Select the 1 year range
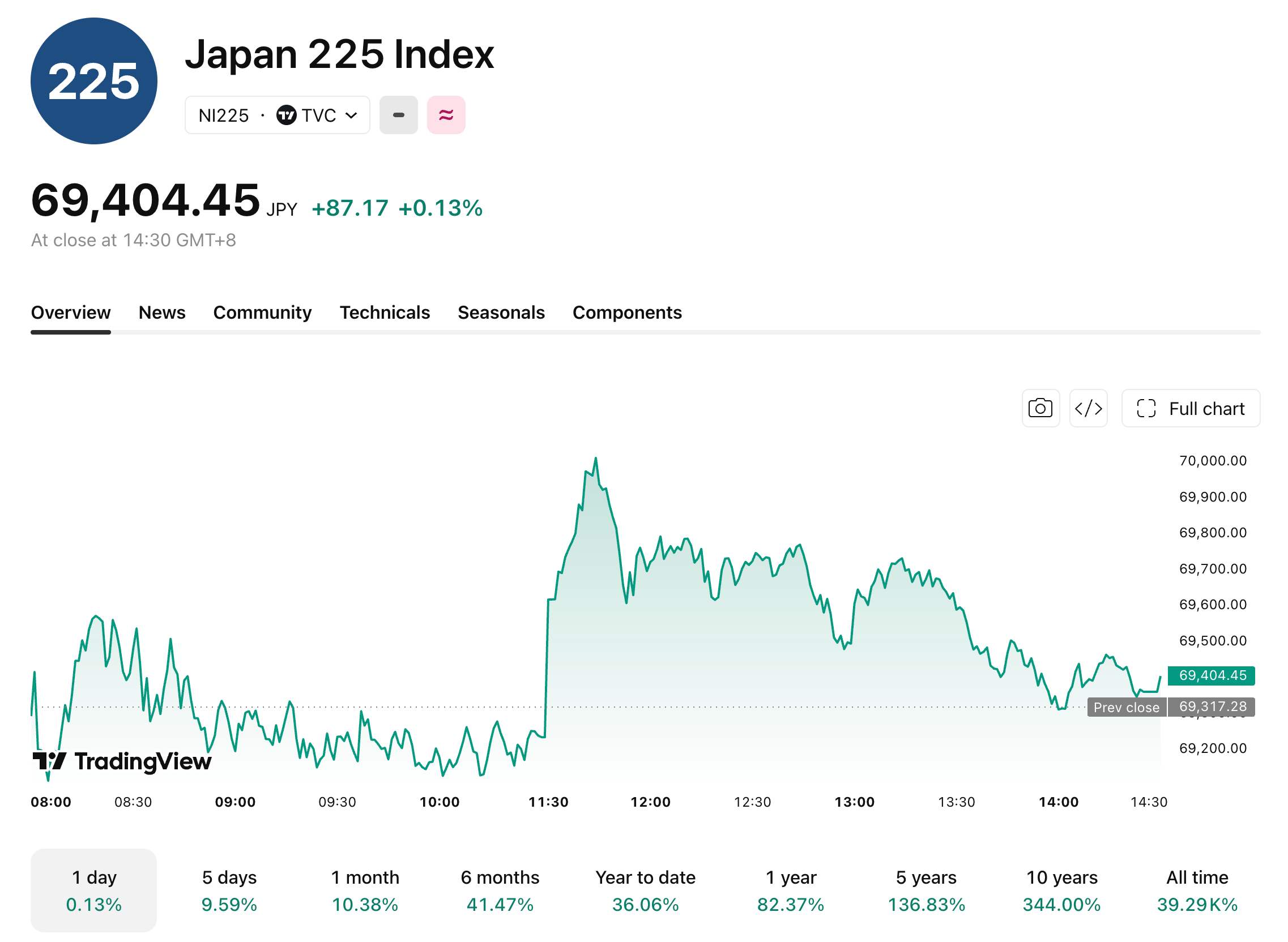1288x942 pixels. tap(791, 890)
